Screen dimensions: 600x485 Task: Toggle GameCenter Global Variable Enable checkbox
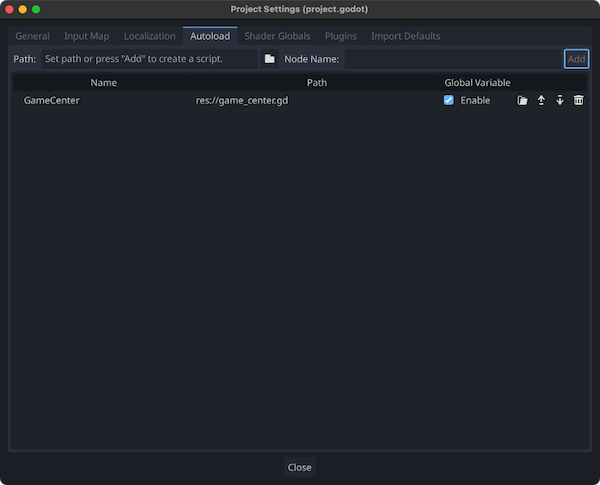[449, 101]
